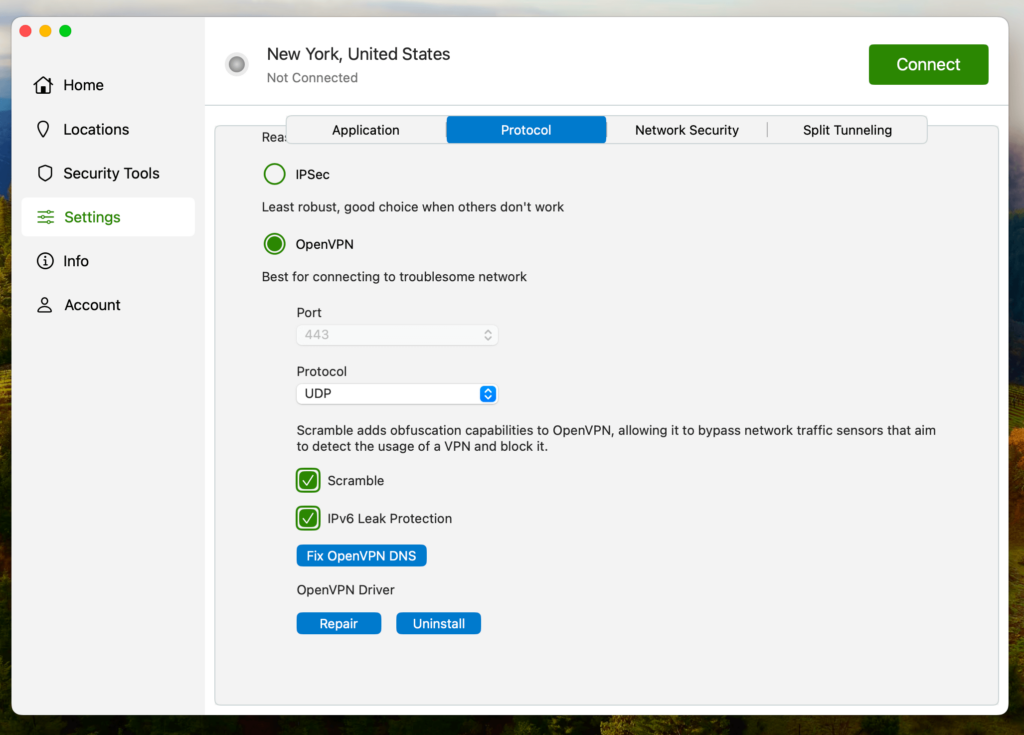
Task: Open the UDP protocol dropdown
Action: (397, 394)
